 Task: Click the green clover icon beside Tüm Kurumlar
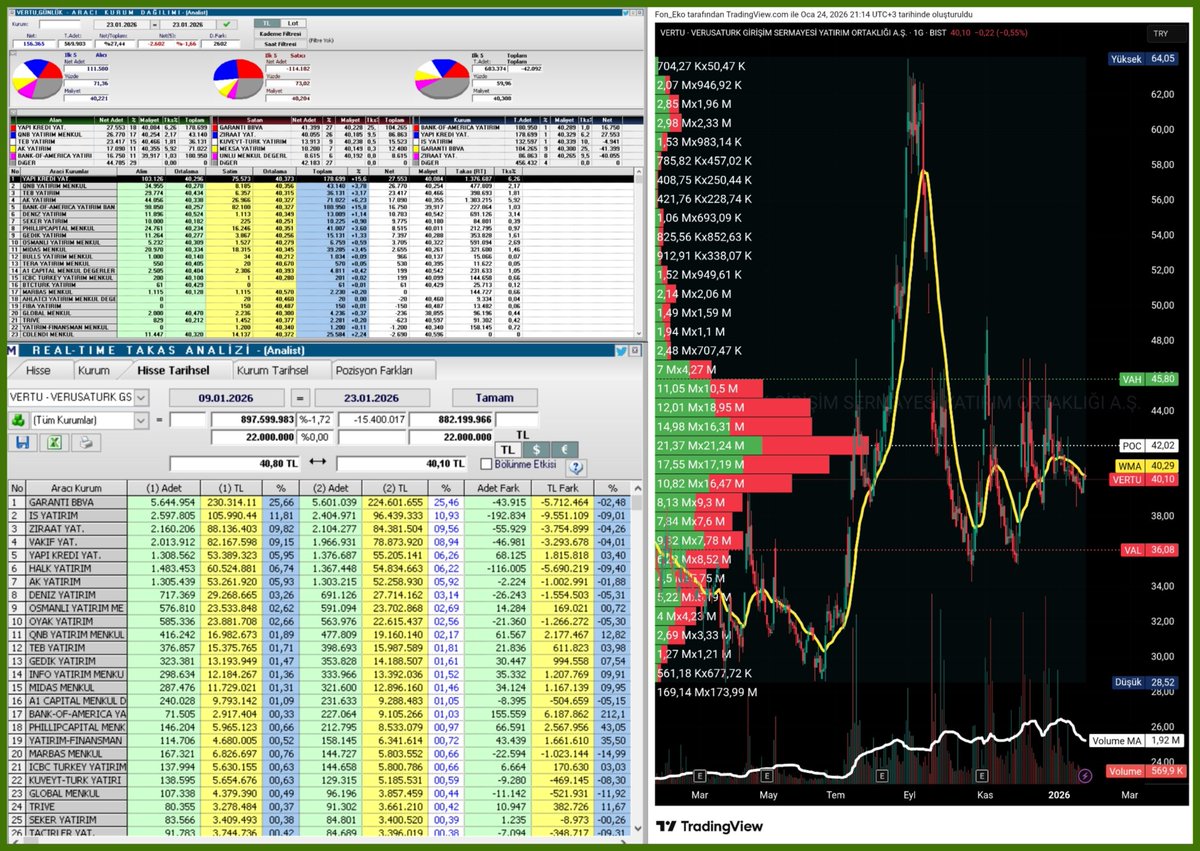click(x=18, y=420)
